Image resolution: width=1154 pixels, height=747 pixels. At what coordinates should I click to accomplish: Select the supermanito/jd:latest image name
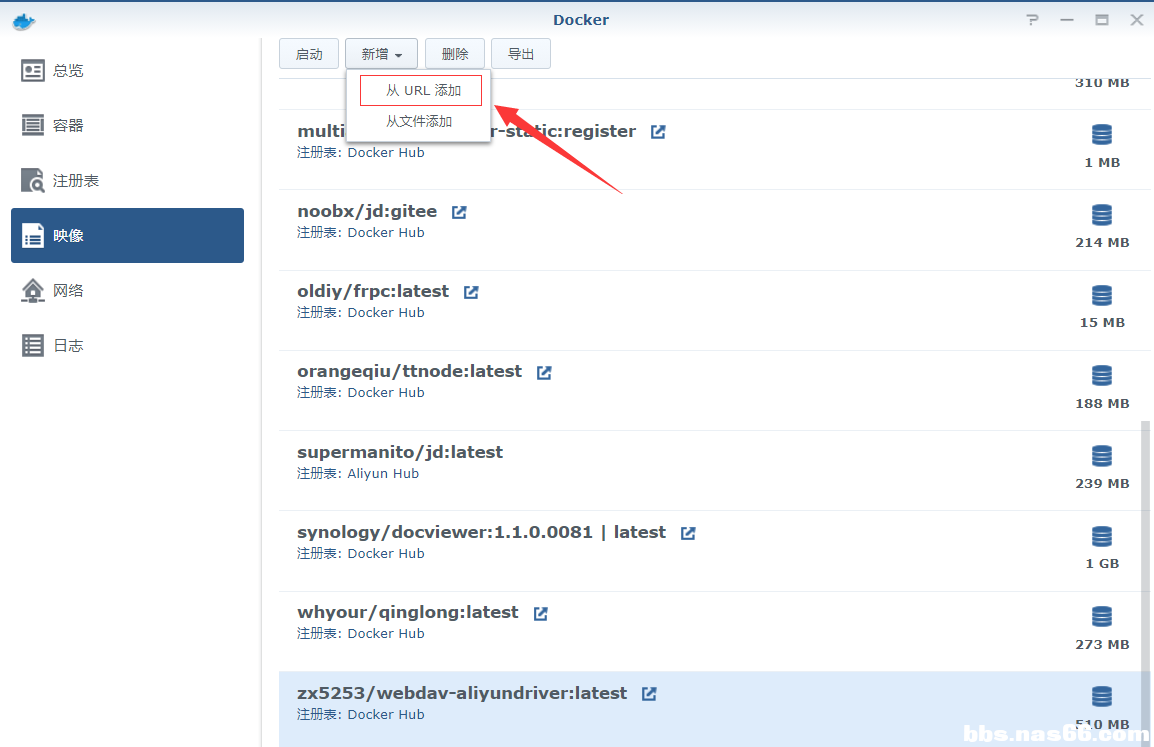[400, 452]
